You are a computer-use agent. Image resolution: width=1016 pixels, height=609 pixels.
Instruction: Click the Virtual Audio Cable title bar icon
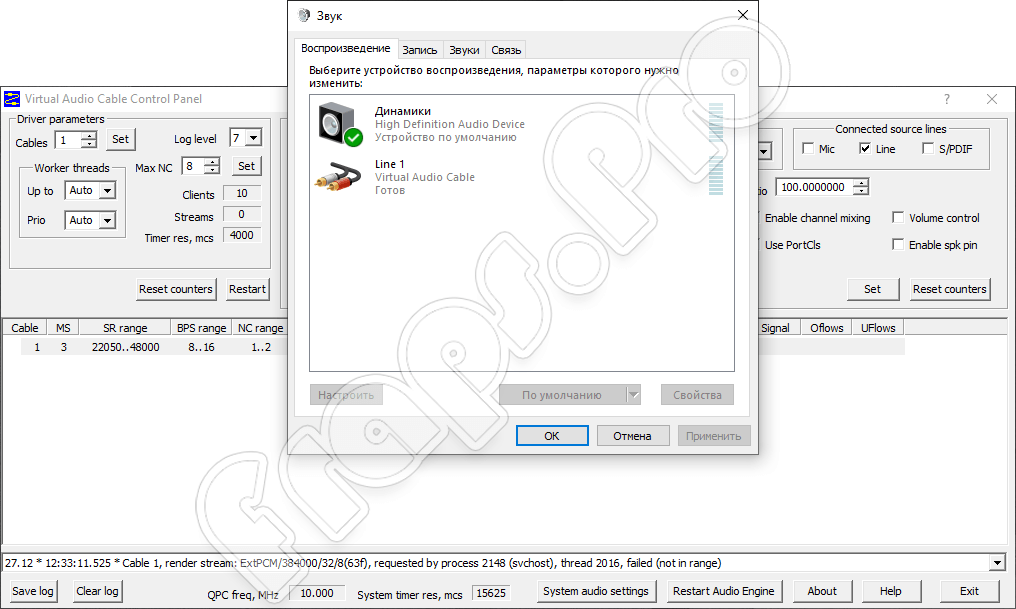tap(12, 99)
